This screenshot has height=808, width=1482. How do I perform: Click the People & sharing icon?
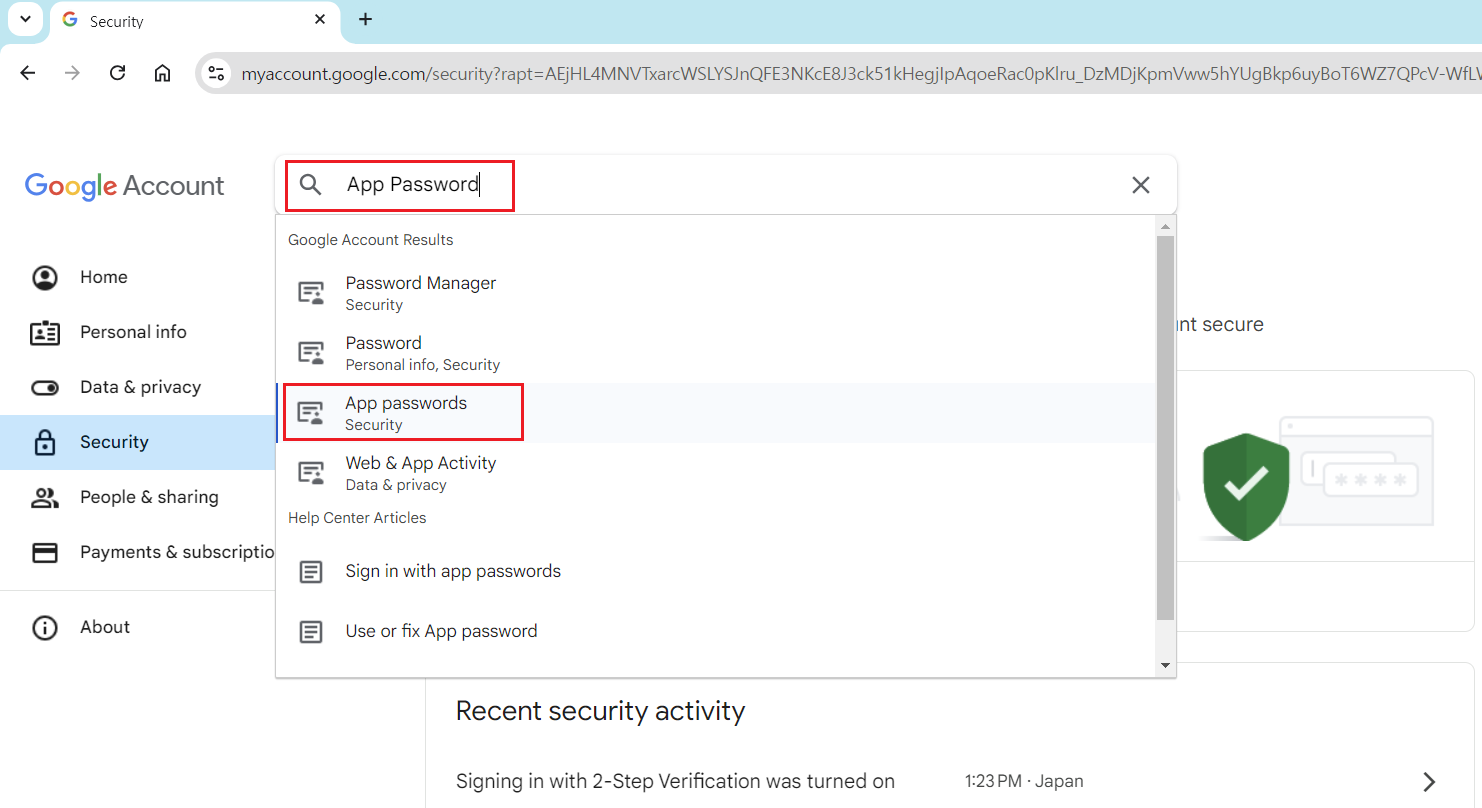[45, 497]
